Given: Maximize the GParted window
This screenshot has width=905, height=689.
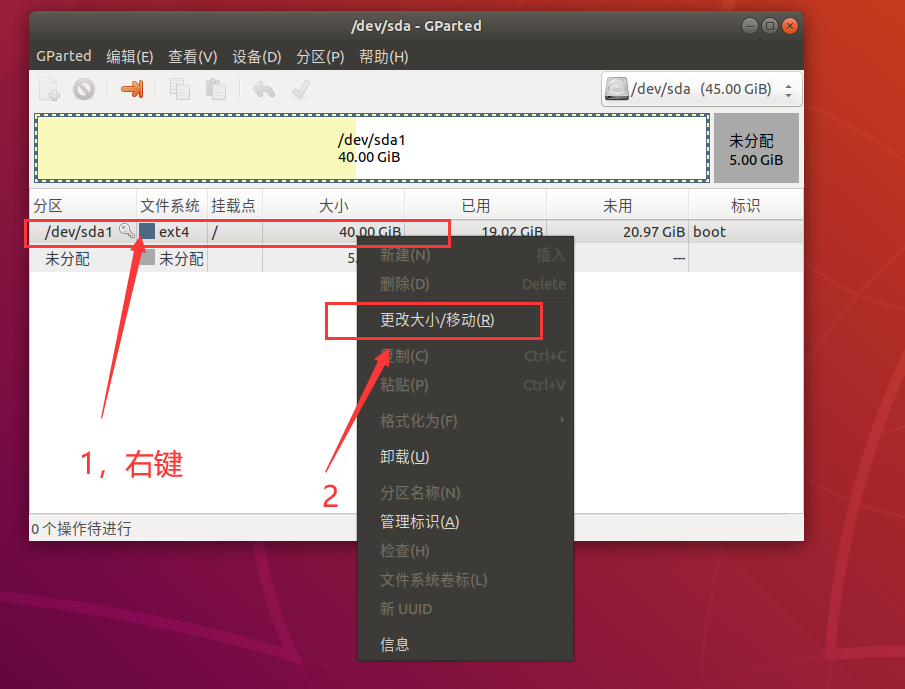Looking at the screenshot, I should coord(770,25).
